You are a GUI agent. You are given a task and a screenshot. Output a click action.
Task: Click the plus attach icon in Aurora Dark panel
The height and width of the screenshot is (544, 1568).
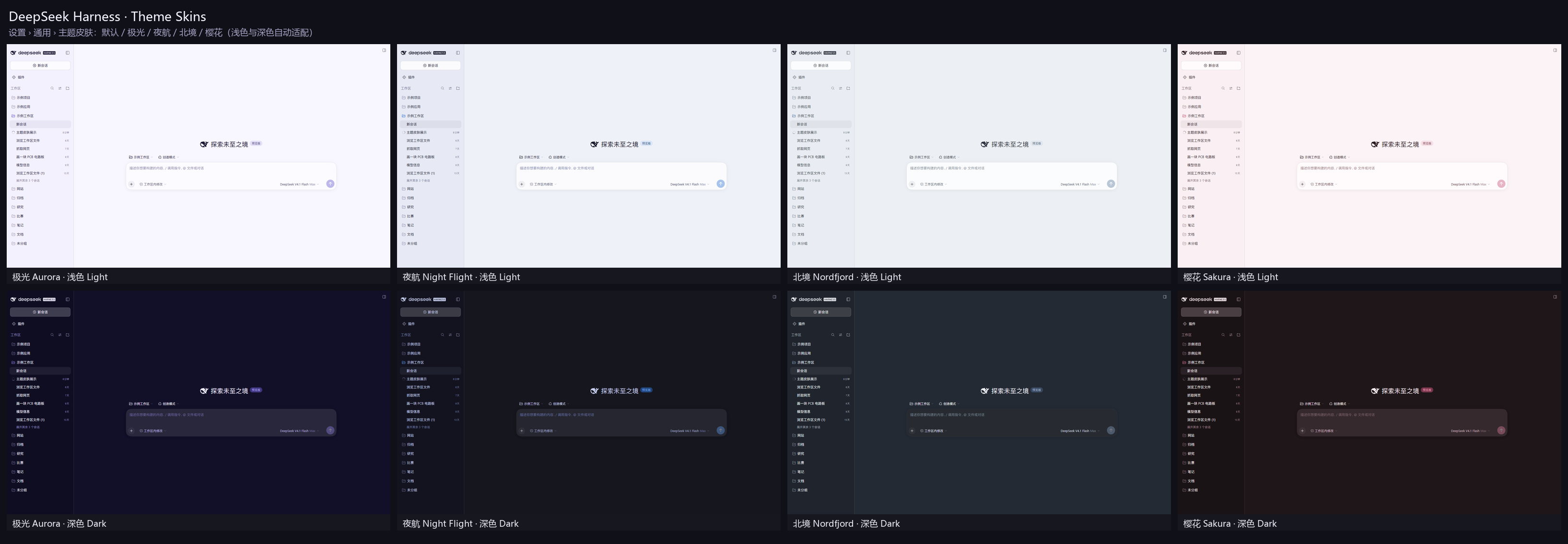click(x=131, y=431)
